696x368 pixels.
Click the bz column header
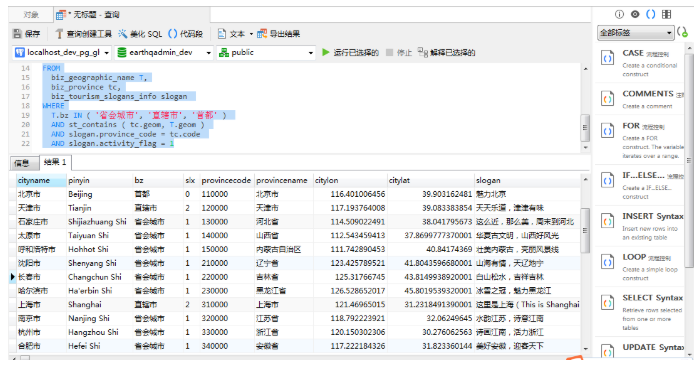click(x=158, y=181)
